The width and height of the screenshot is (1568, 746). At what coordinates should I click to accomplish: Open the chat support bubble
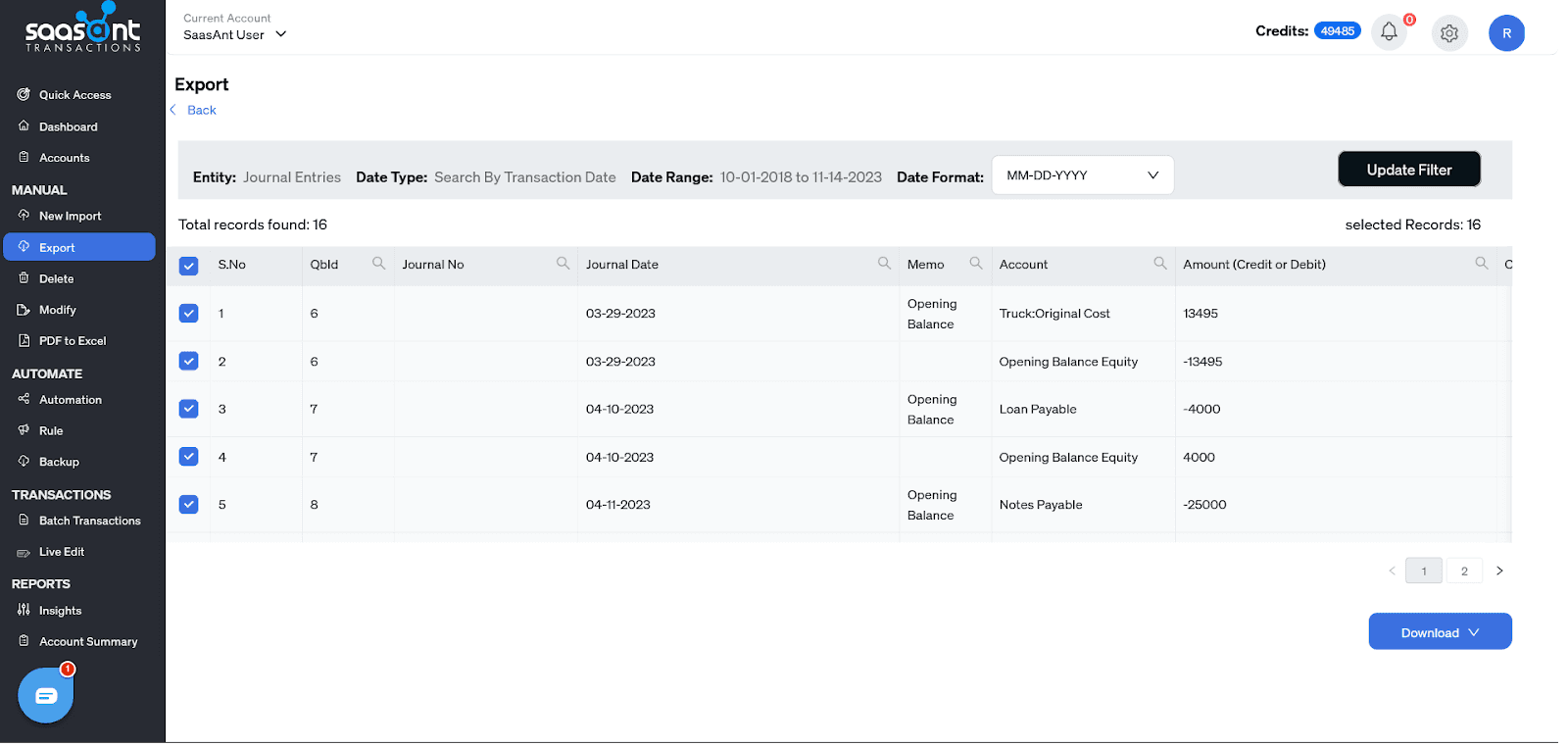tap(46, 696)
